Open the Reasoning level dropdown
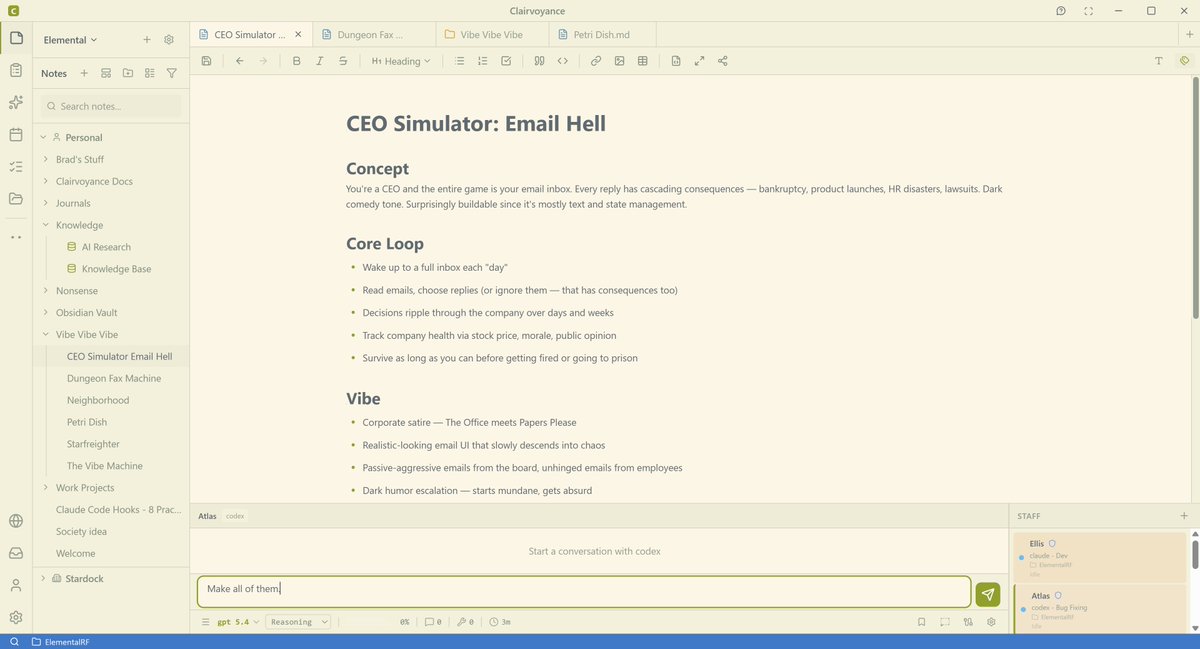 pyautogui.click(x=298, y=622)
